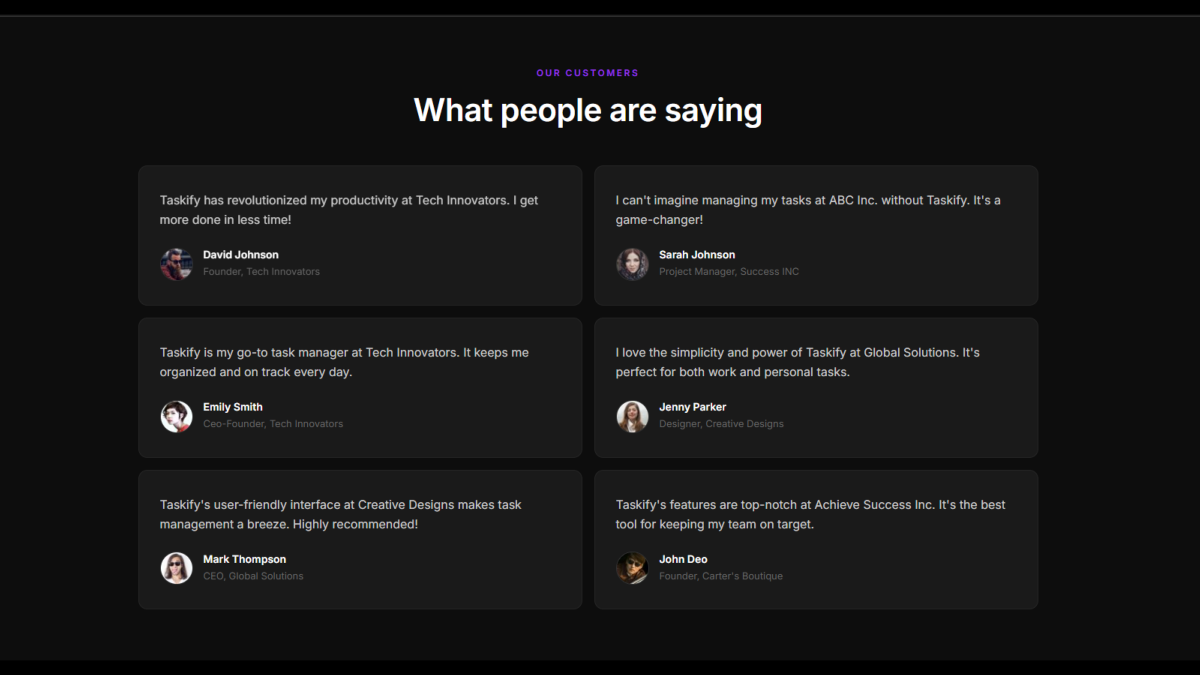Screen dimensions: 1200x675
Task: Open Mark Thompson's profile avatar
Action: 176,568
